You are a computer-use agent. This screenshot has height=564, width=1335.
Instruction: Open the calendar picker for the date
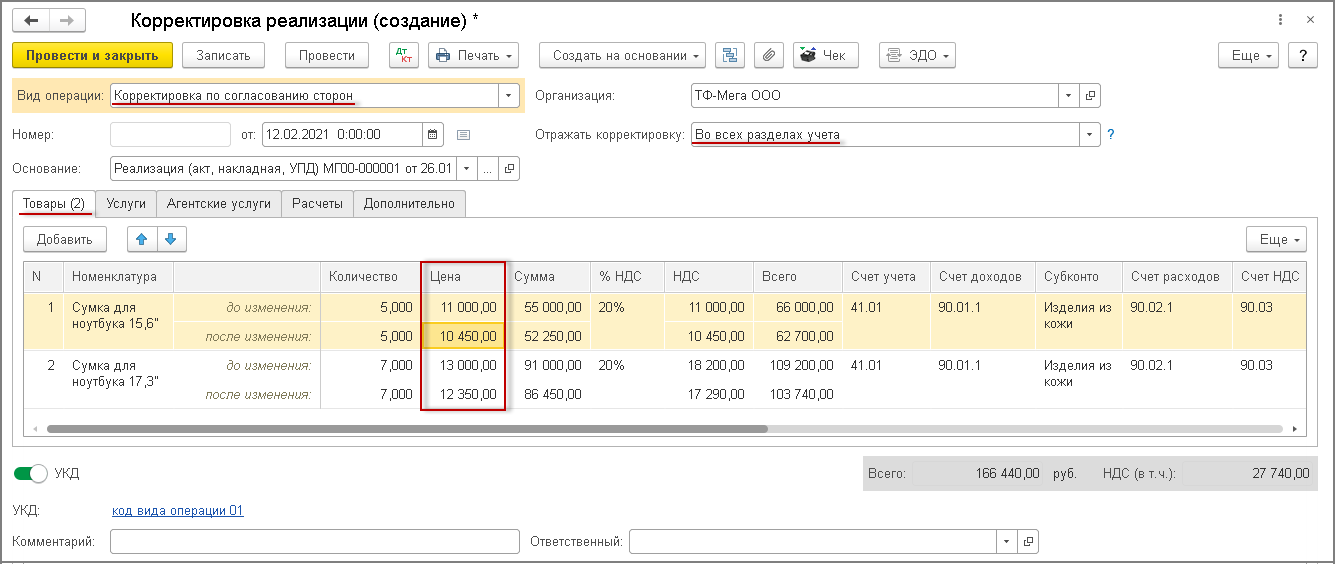pos(432,134)
